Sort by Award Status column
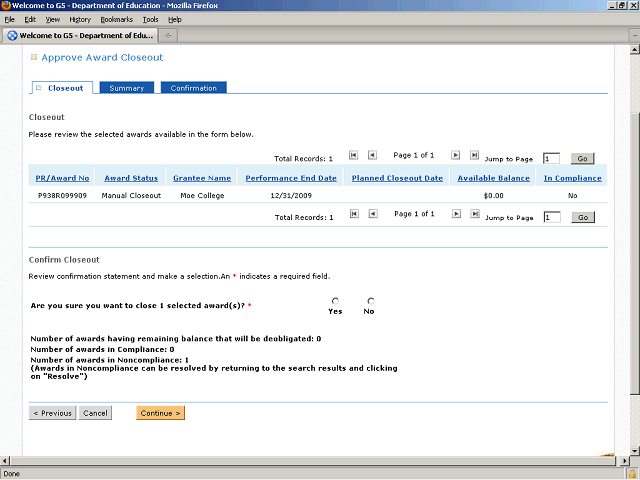 pyautogui.click(x=131, y=178)
